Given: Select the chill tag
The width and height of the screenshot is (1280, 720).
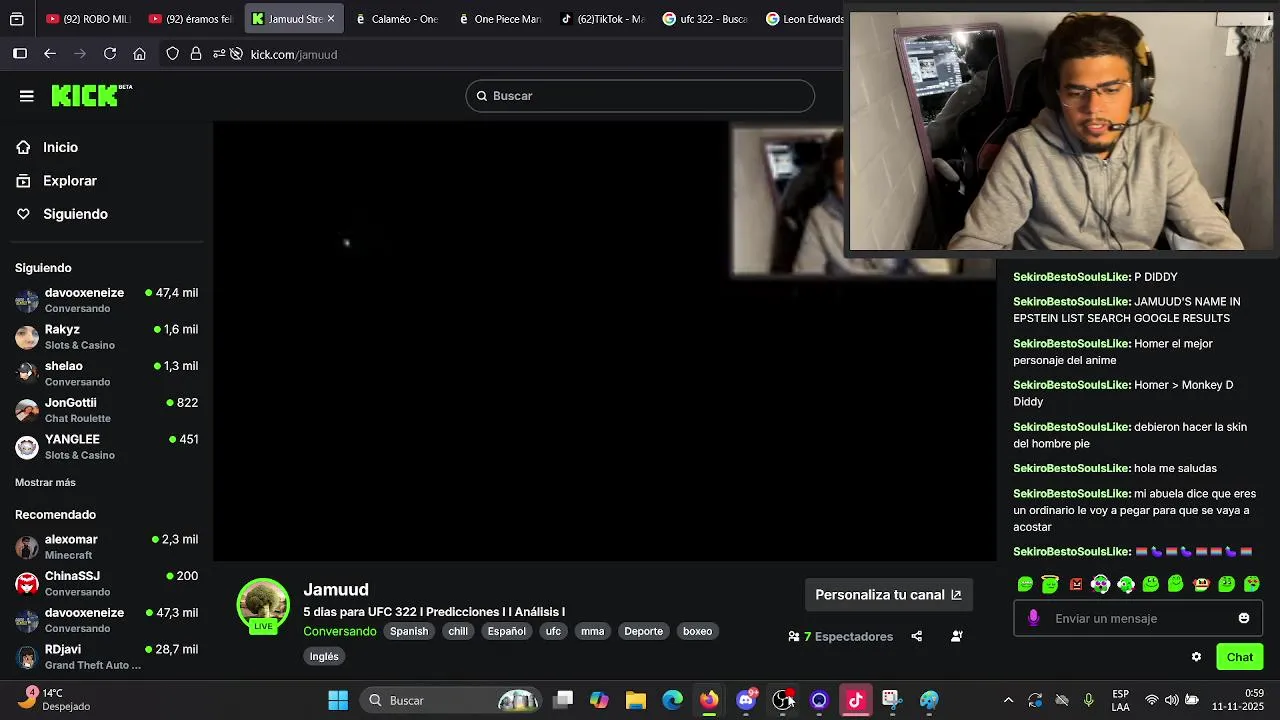Looking at the screenshot, I should tap(458, 631).
